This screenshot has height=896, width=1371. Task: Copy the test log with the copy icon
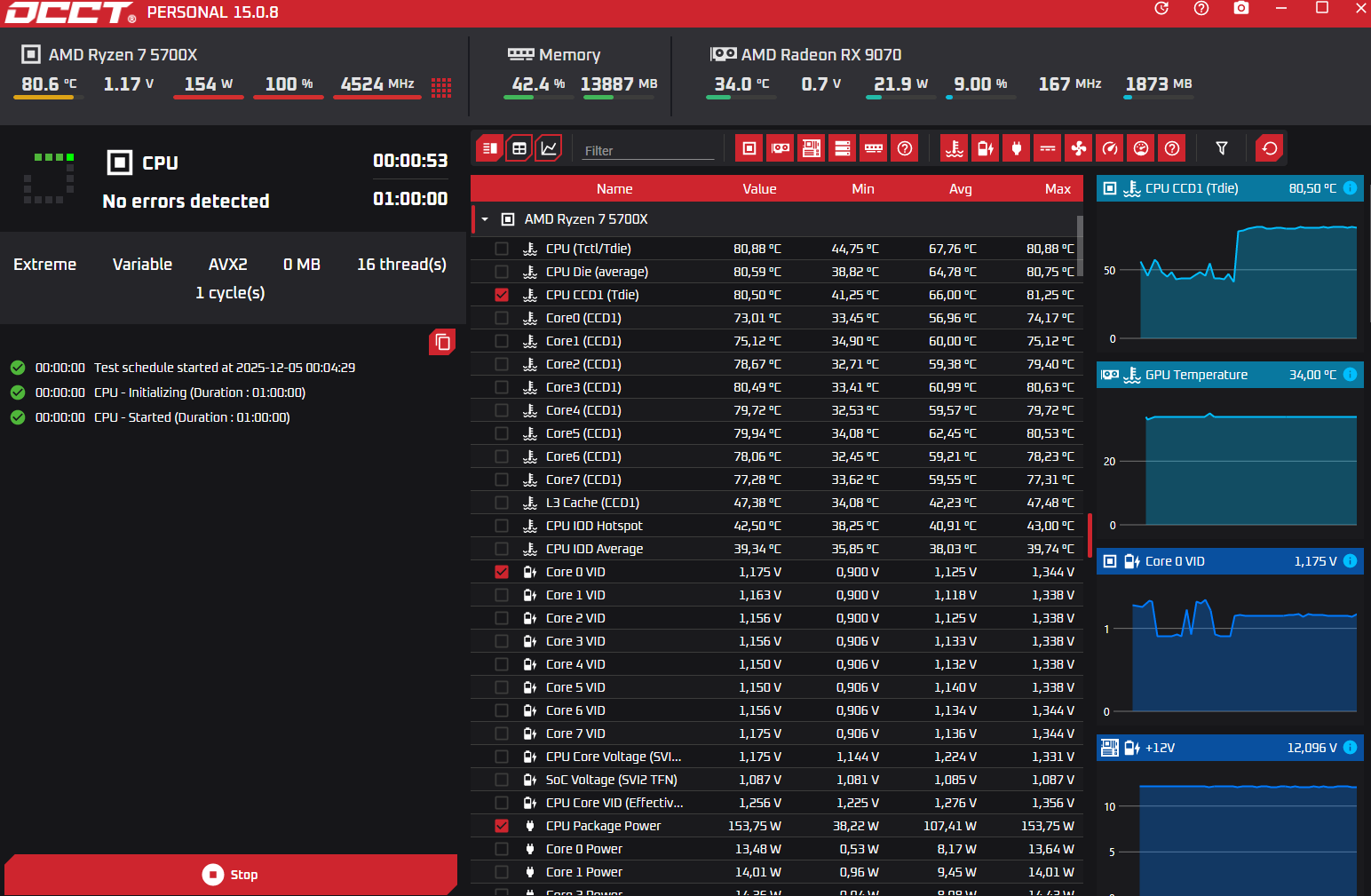[x=442, y=342]
